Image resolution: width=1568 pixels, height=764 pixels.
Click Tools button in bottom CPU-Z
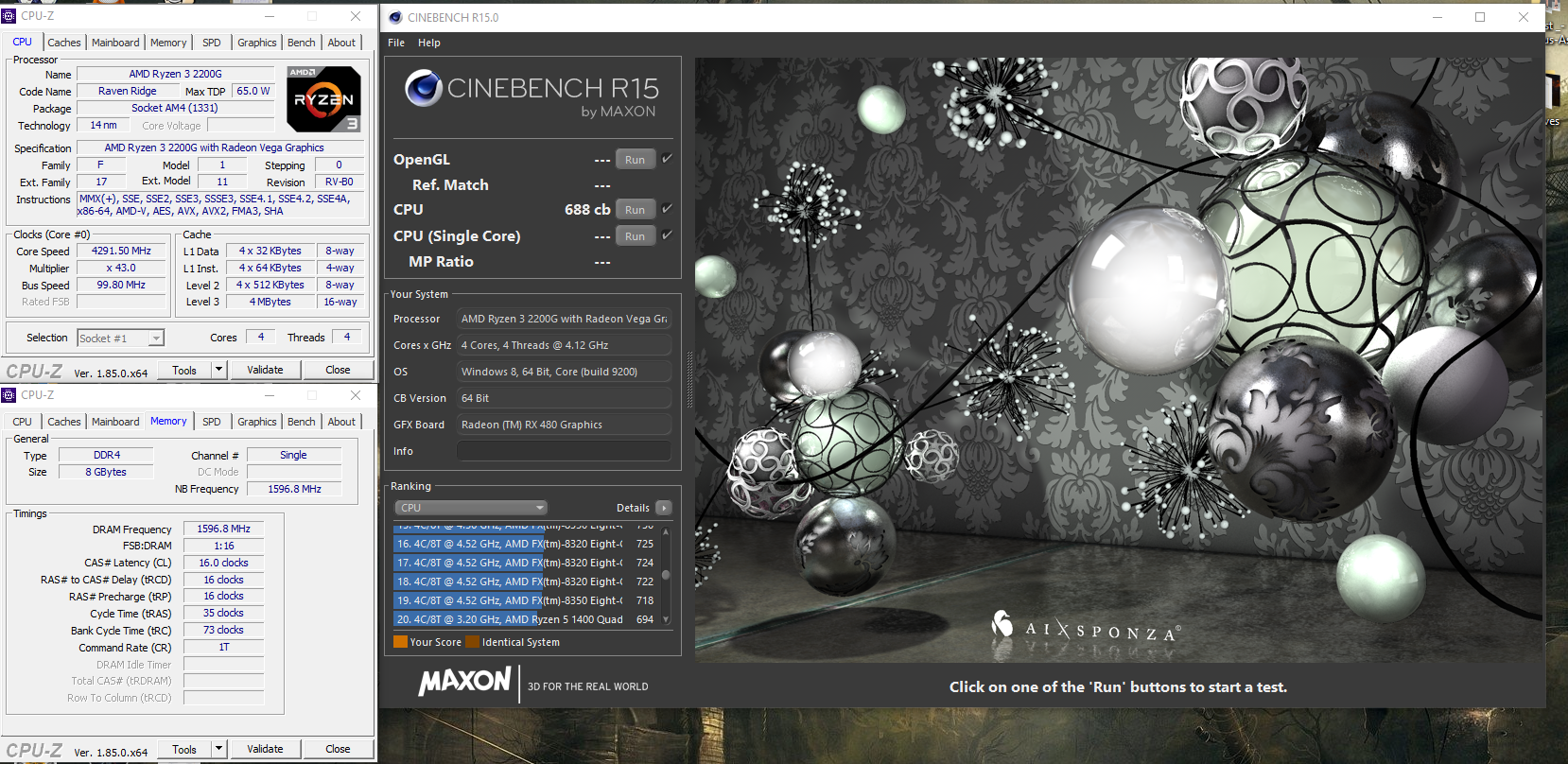[x=184, y=749]
